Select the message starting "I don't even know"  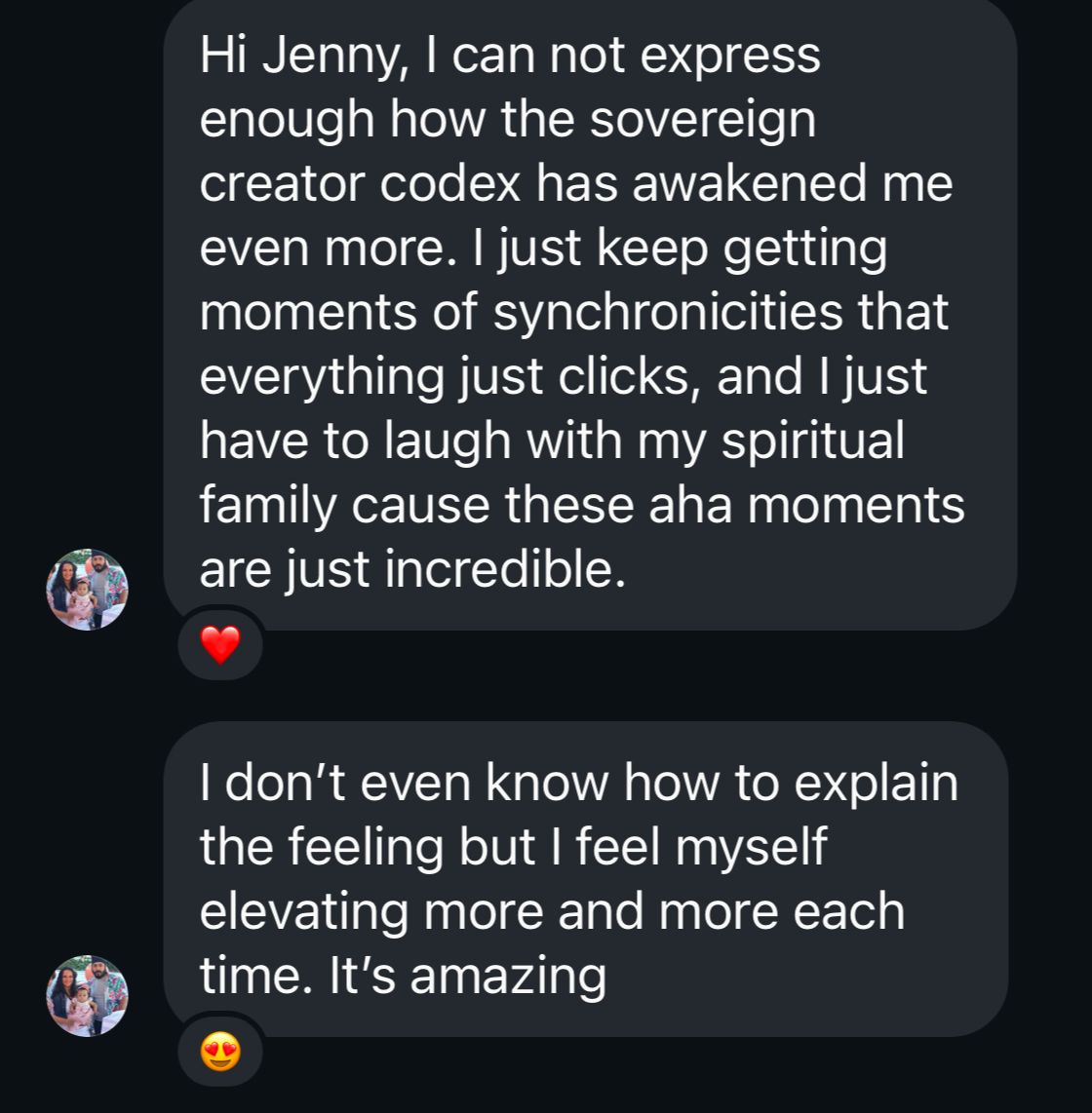click(585, 877)
